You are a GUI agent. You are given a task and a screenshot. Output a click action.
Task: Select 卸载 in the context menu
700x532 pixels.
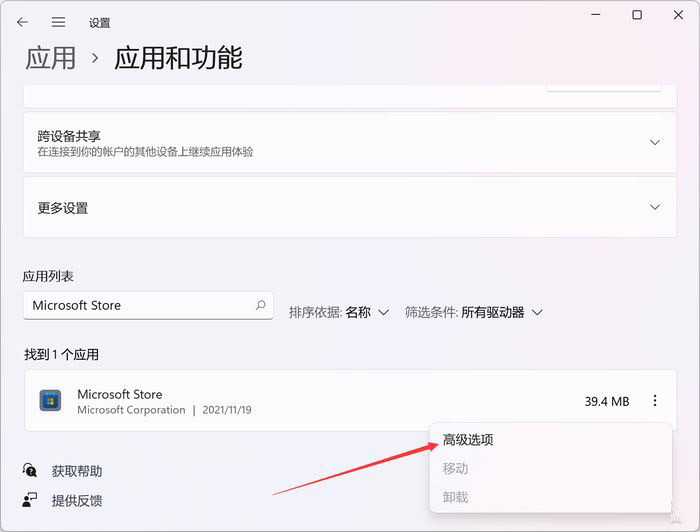click(455, 497)
